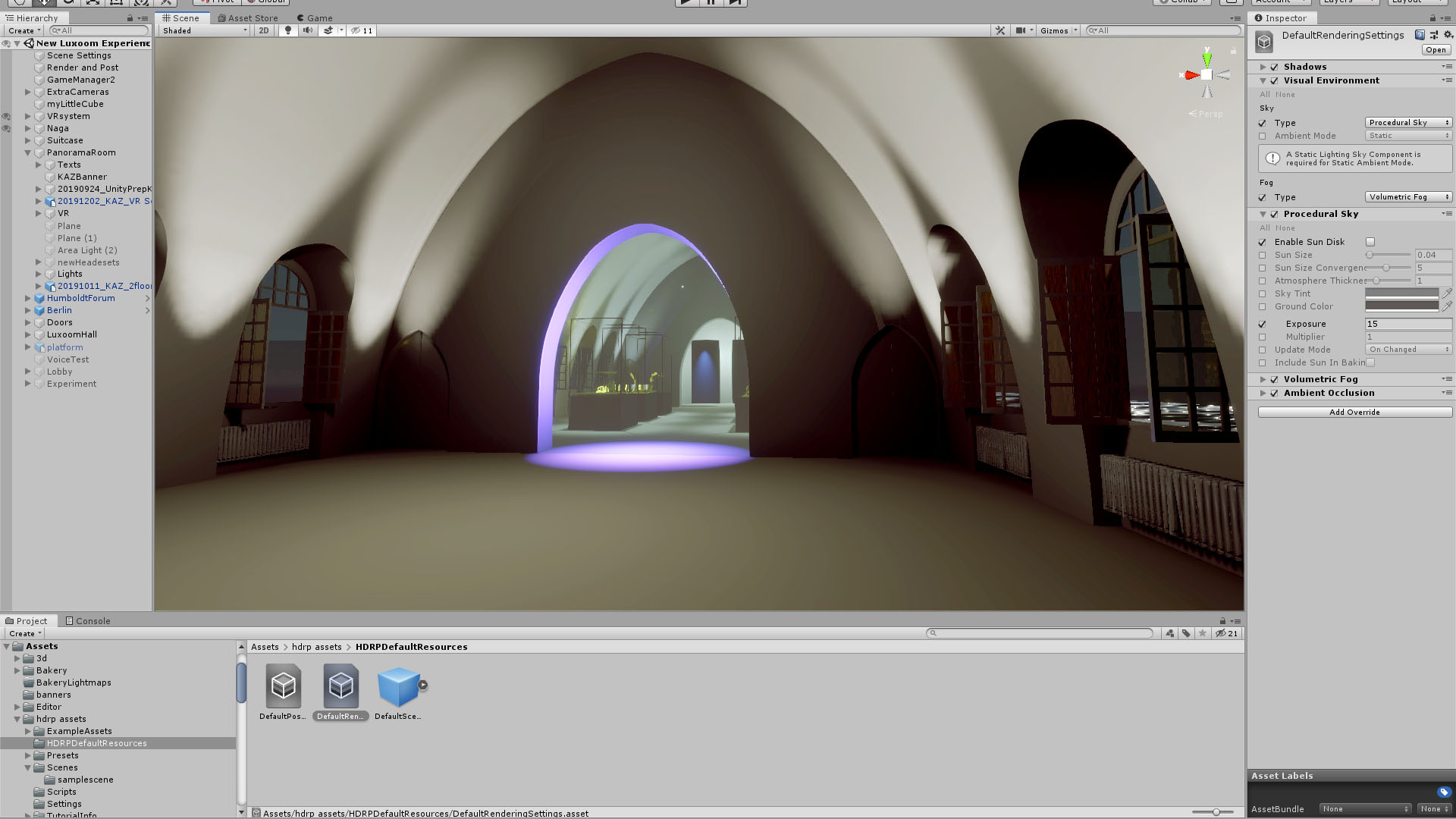The height and width of the screenshot is (819, 1456).
Task: Click the blue asset label tag icon
Action: (x=1444, y=792)
